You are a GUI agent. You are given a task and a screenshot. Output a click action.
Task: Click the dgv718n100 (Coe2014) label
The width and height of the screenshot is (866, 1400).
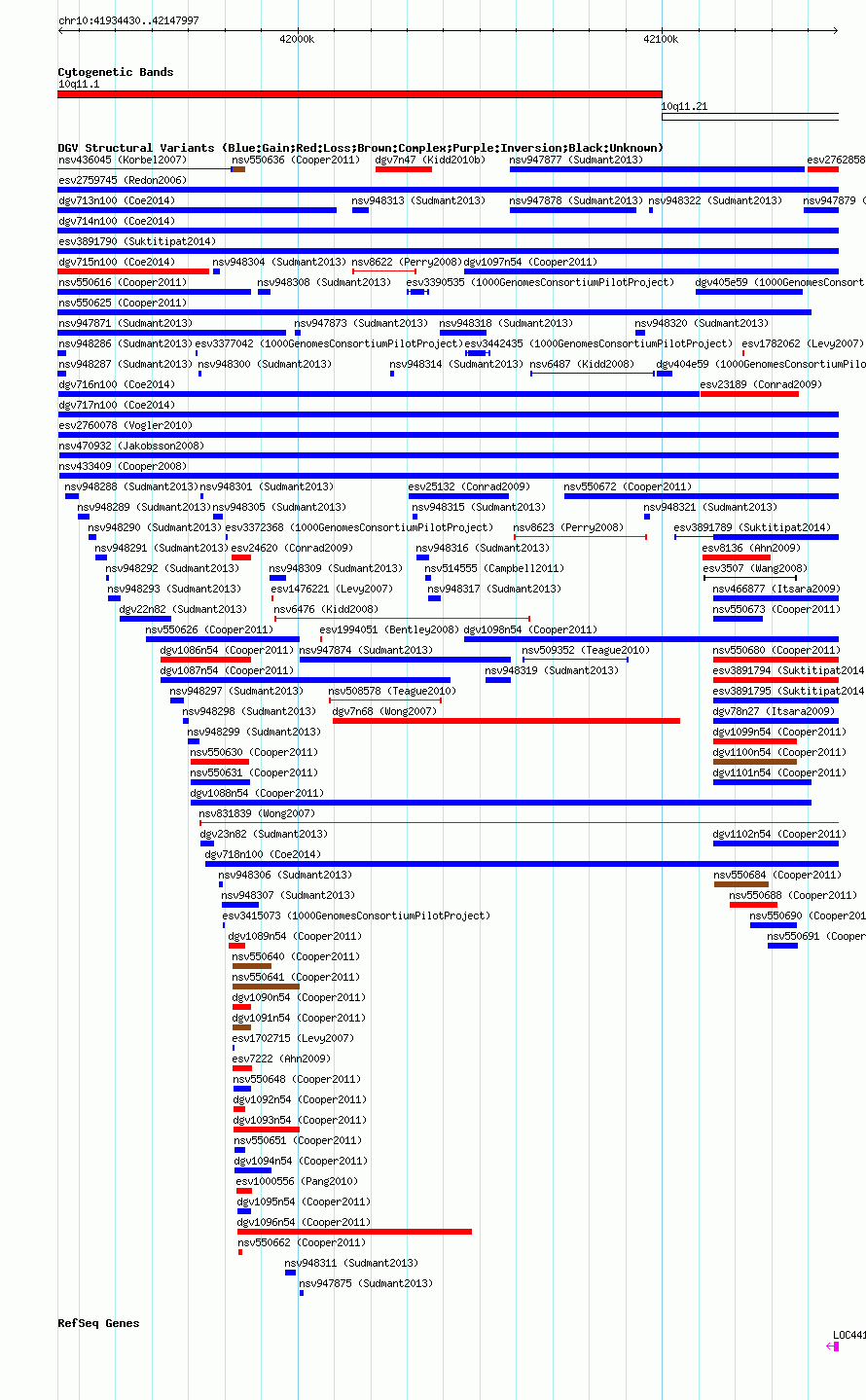tap(263, 854)
